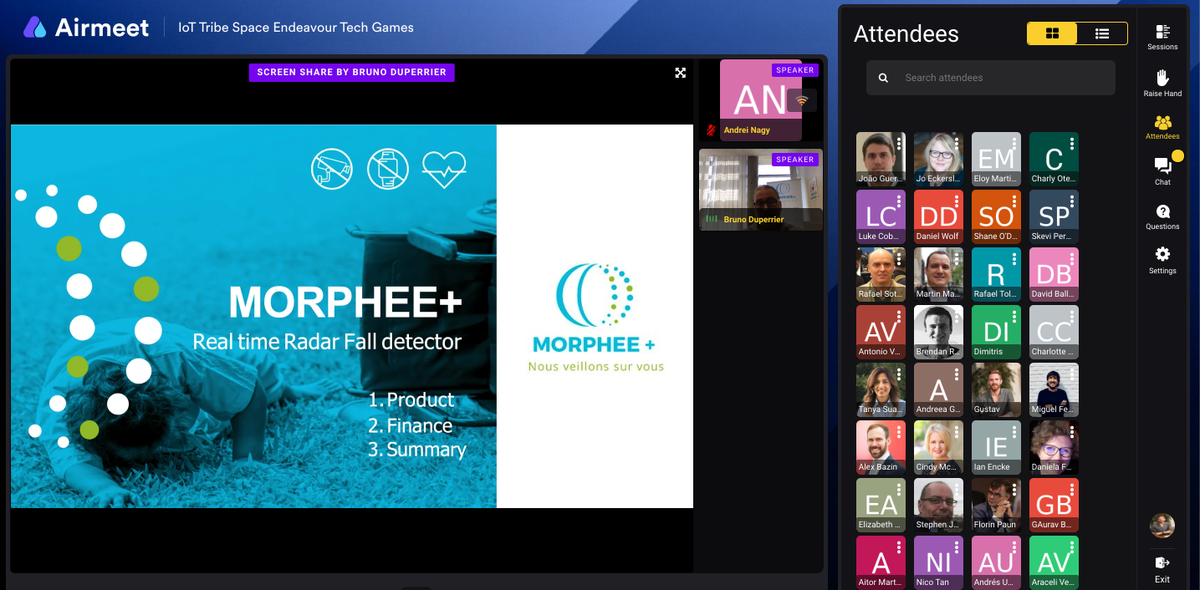Exit the Airmeet session

[1162, 569]
